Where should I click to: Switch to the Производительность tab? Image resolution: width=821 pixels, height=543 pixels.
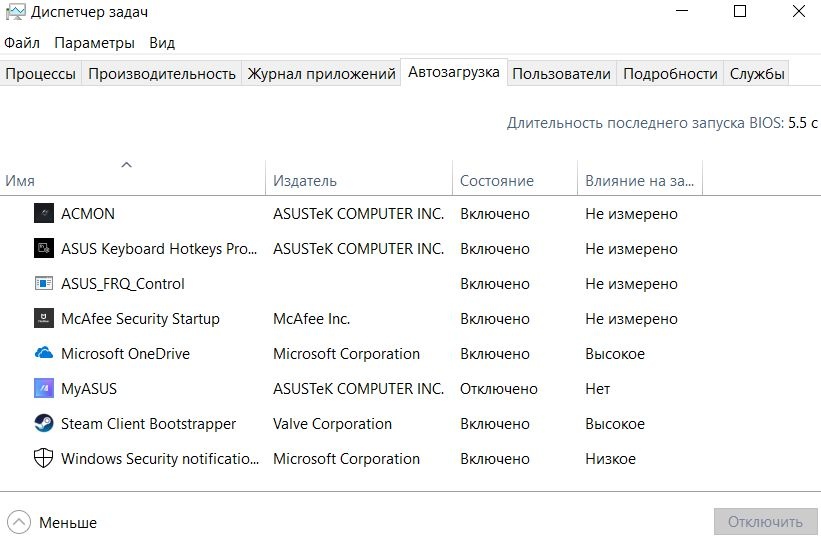[x=162, y=73]
